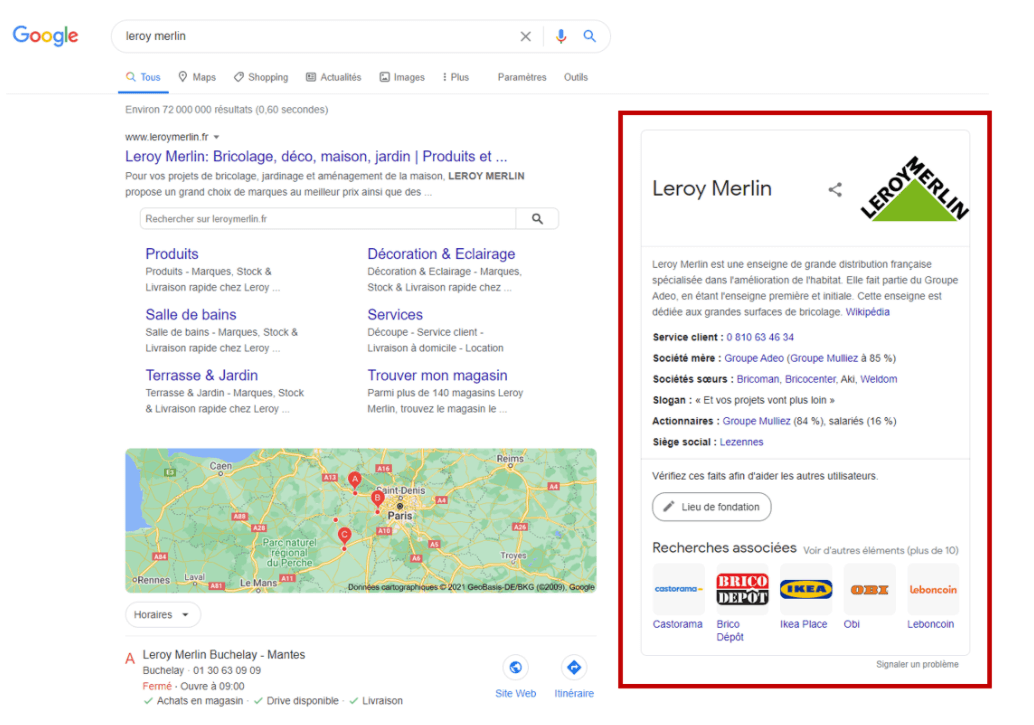Click the Paris area on the map
This screenshot has width=1034, height=725.
click(400, 515)
